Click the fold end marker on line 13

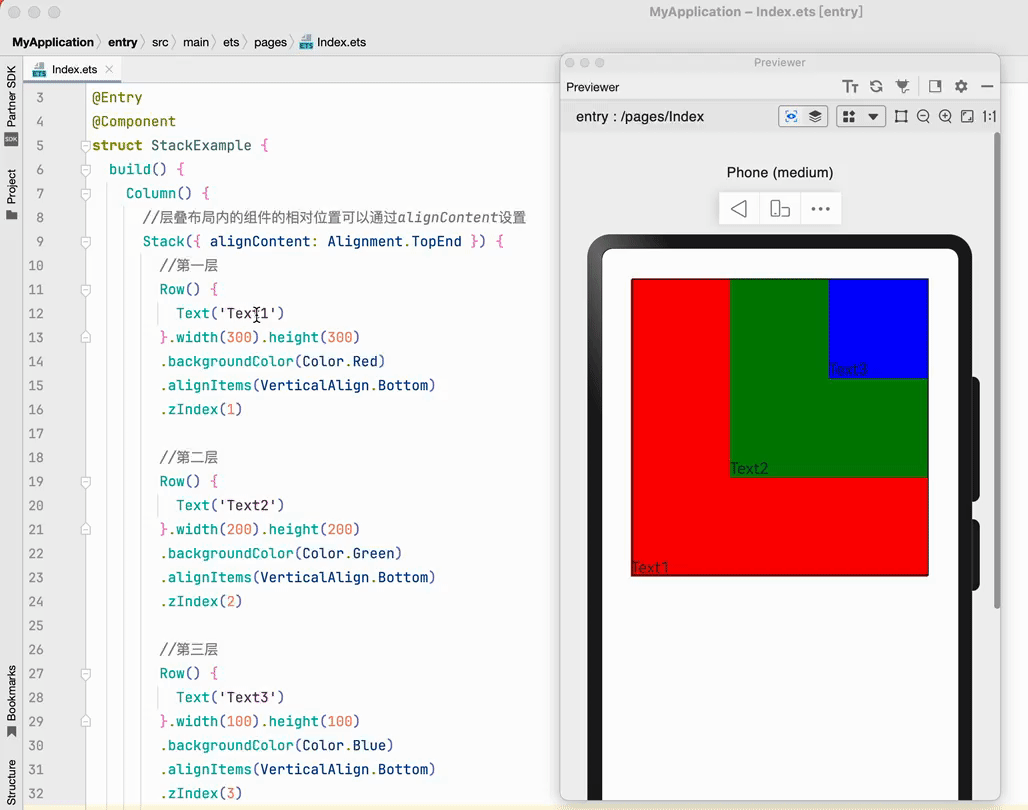[85, 337]
